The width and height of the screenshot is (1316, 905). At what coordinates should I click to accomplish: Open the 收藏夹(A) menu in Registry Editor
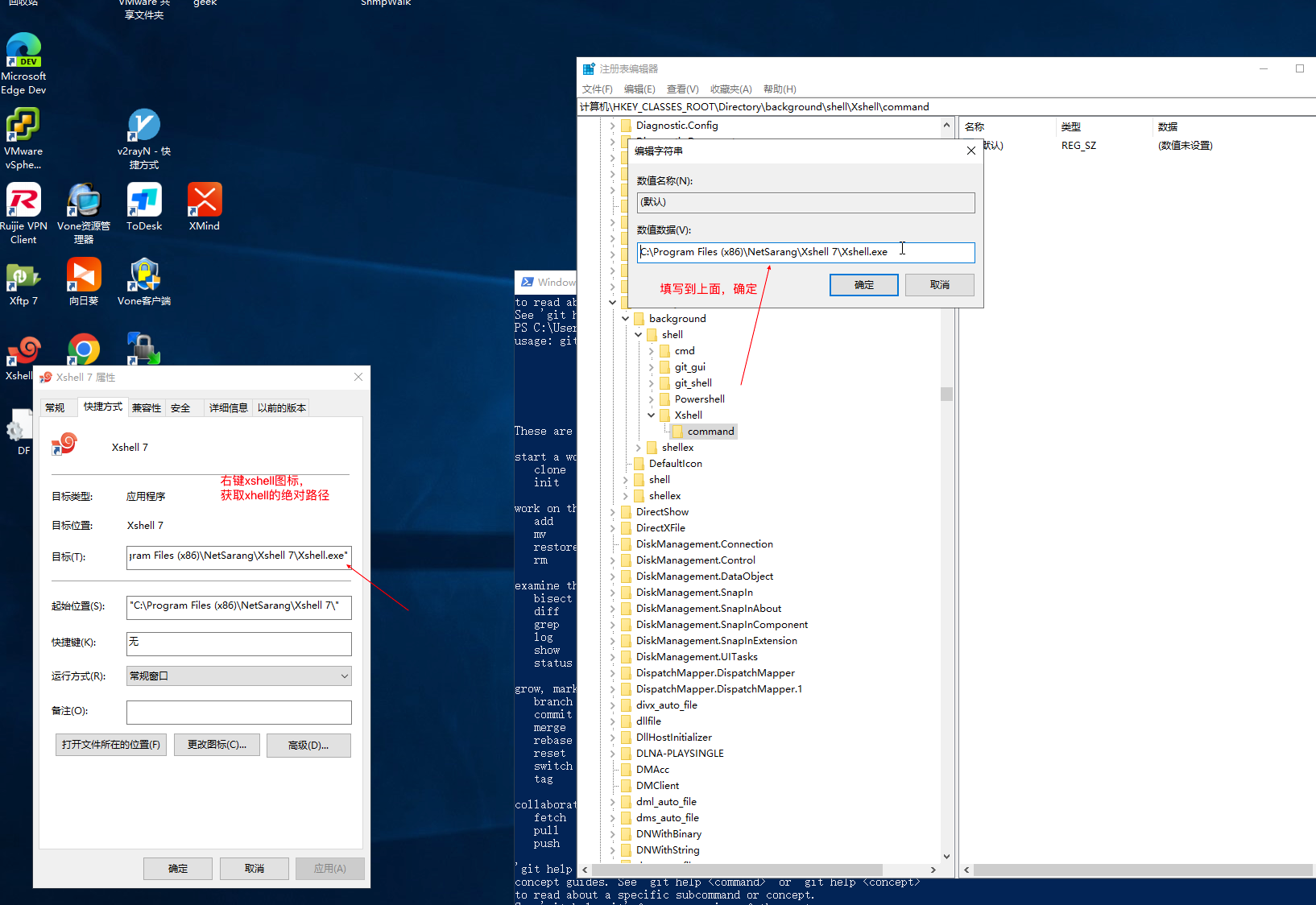pos(731,89)
